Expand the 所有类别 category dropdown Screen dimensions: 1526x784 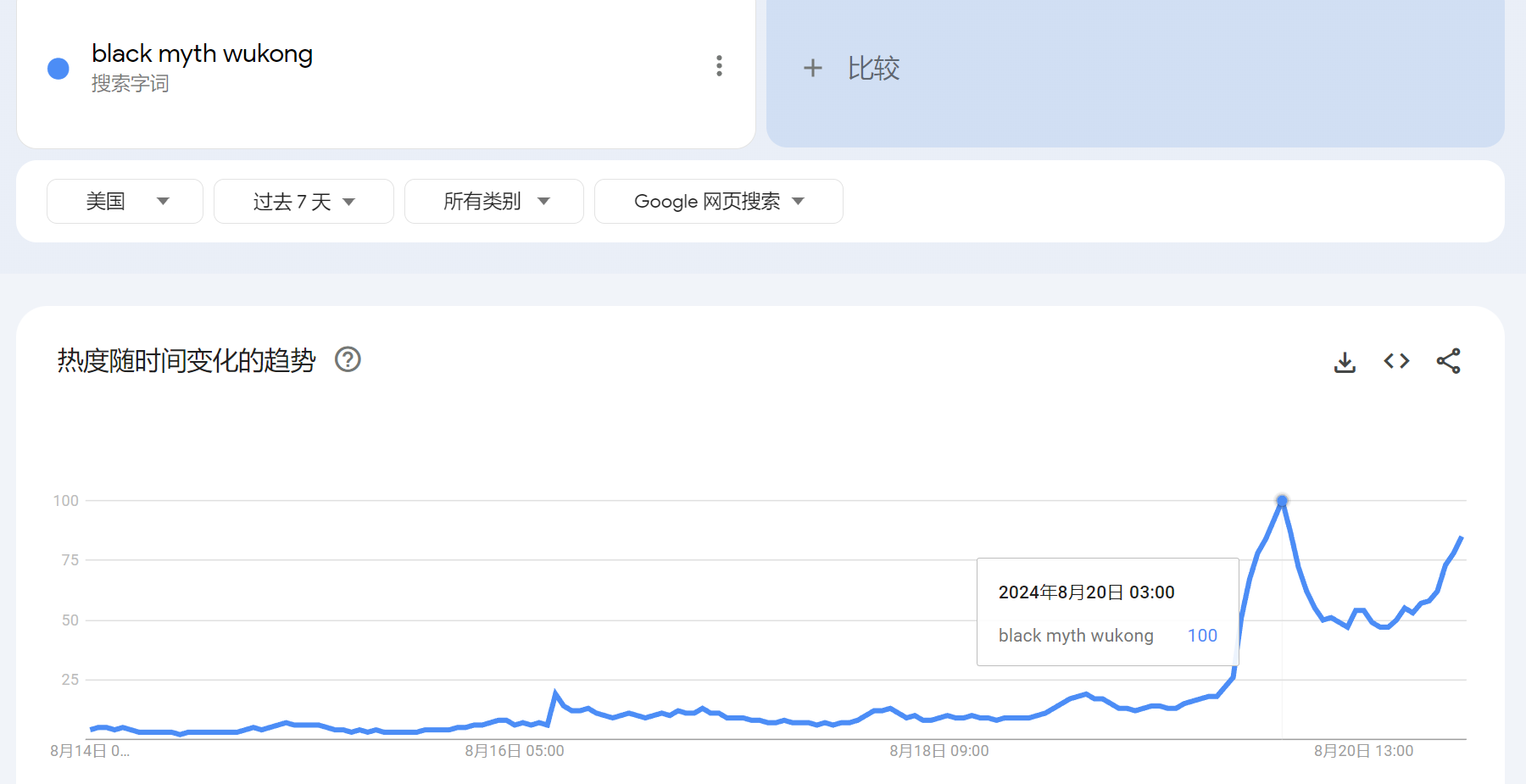494,202
